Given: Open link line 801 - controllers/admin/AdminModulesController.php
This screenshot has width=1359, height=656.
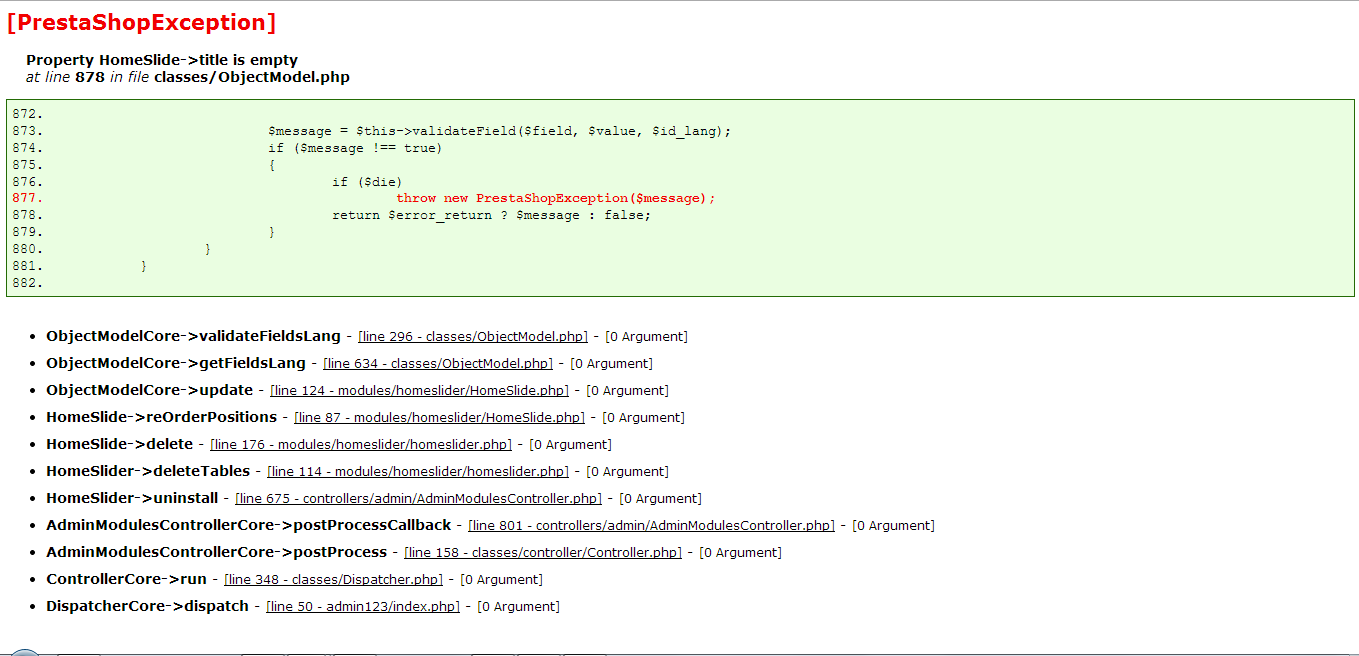Looking at the screenshot, I should 651,526.
